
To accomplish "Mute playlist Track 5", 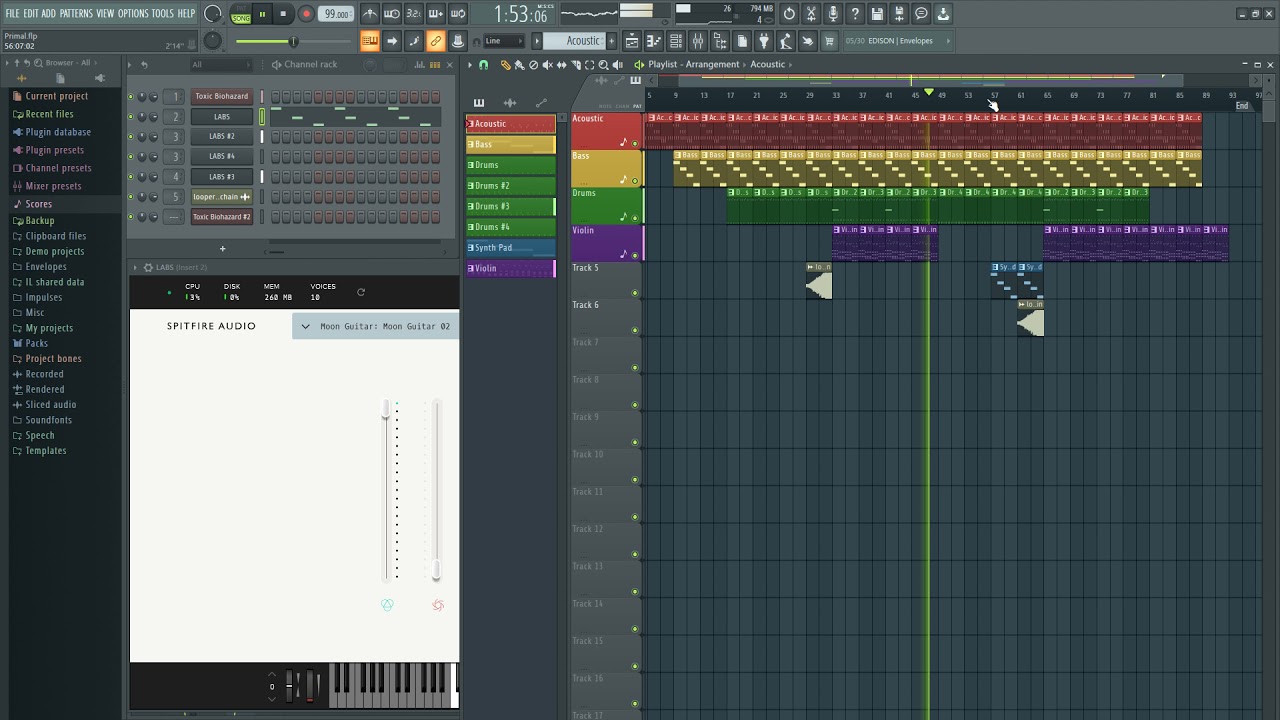I will tap(635, 293).
